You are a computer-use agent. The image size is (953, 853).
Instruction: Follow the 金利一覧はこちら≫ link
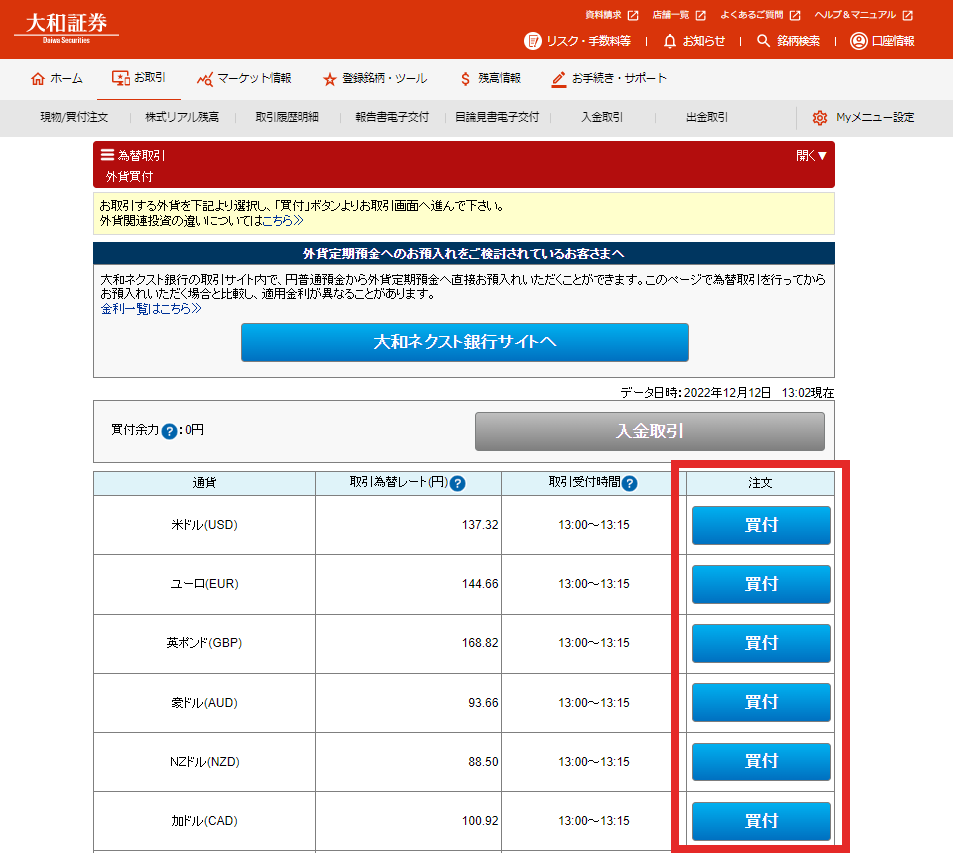pyautogui.click(x=151, y=309)
